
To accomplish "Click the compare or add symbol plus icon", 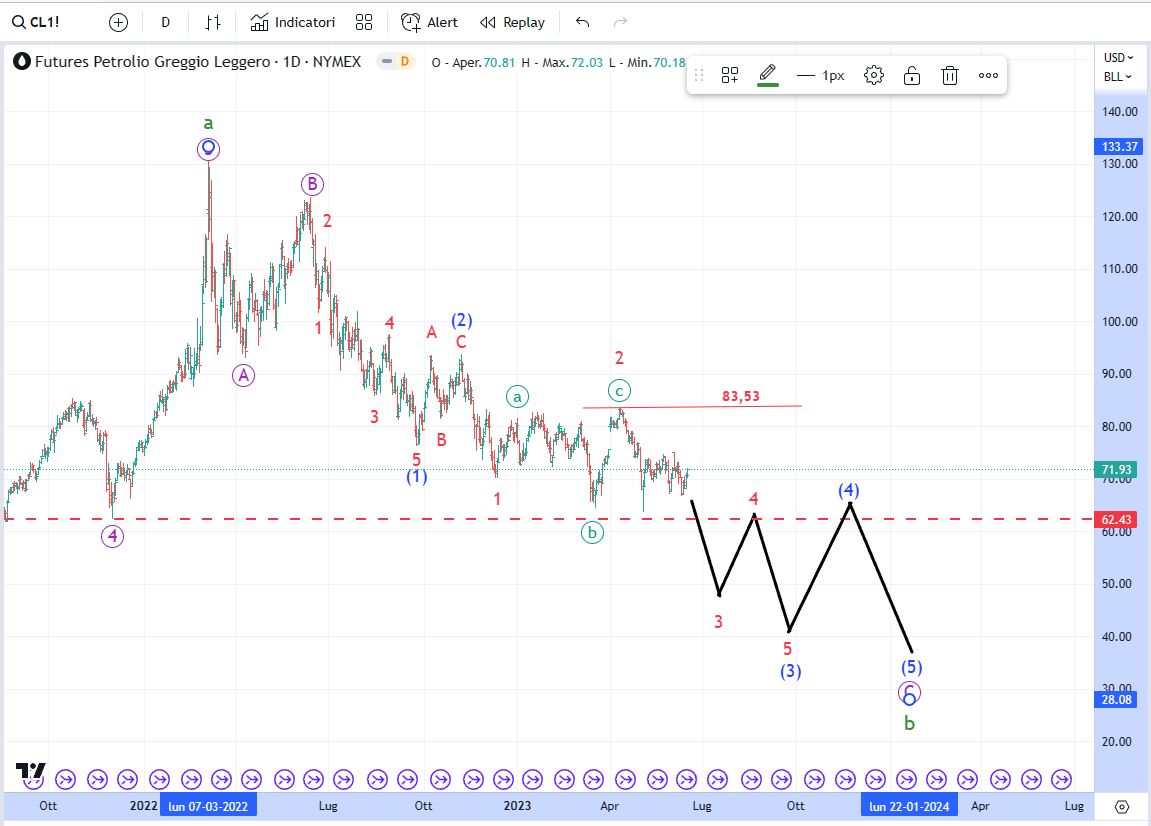I will coord(118,22).
